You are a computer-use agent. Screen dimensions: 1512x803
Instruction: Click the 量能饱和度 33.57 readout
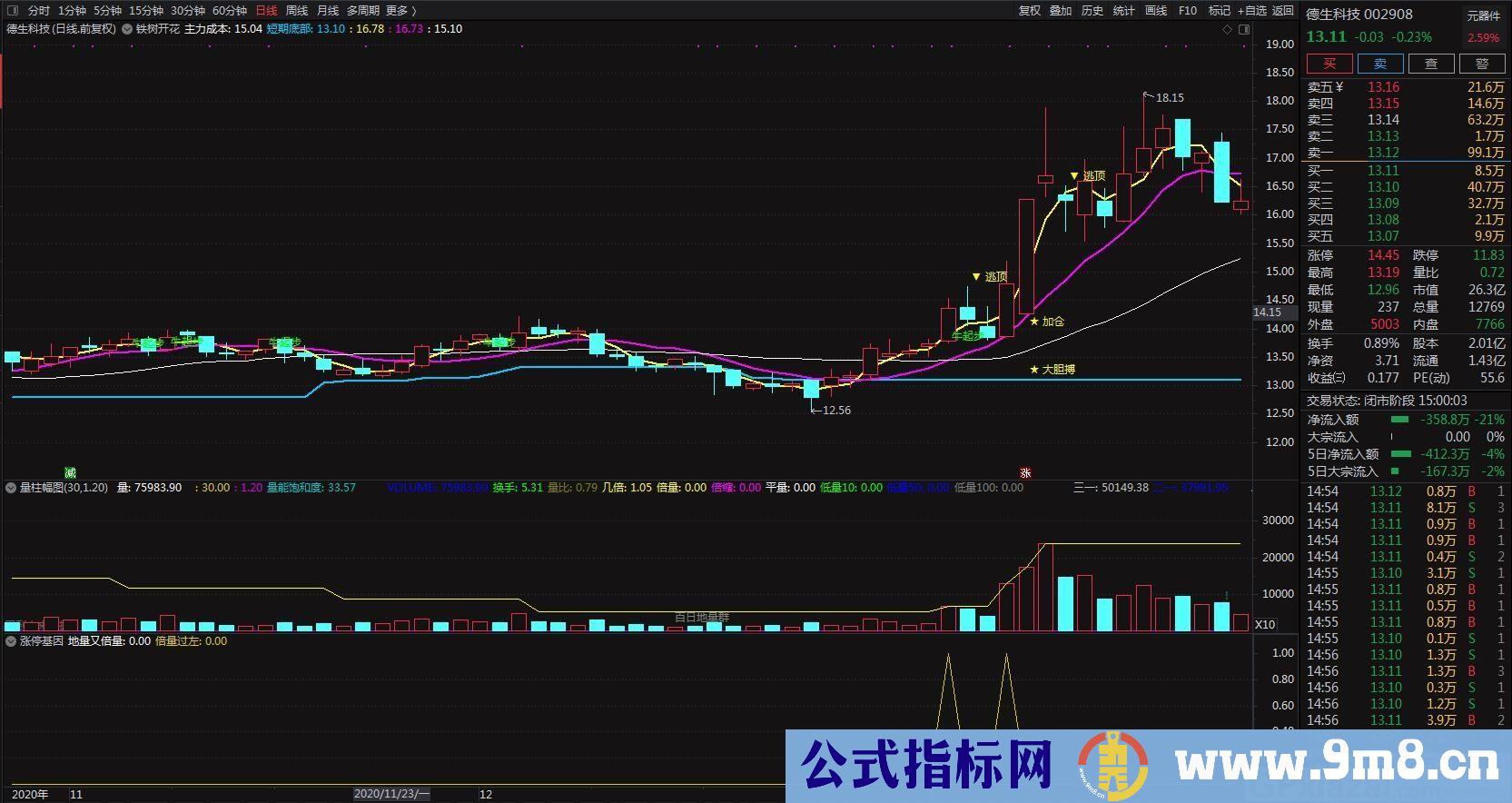(x=311, y=488)
